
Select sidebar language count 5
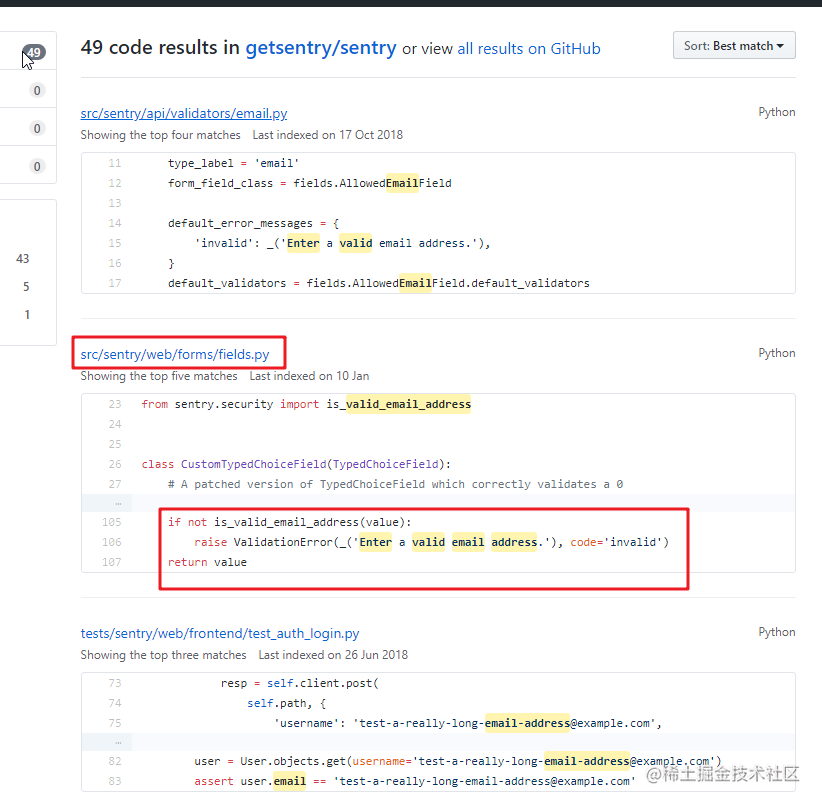[26, 287]
